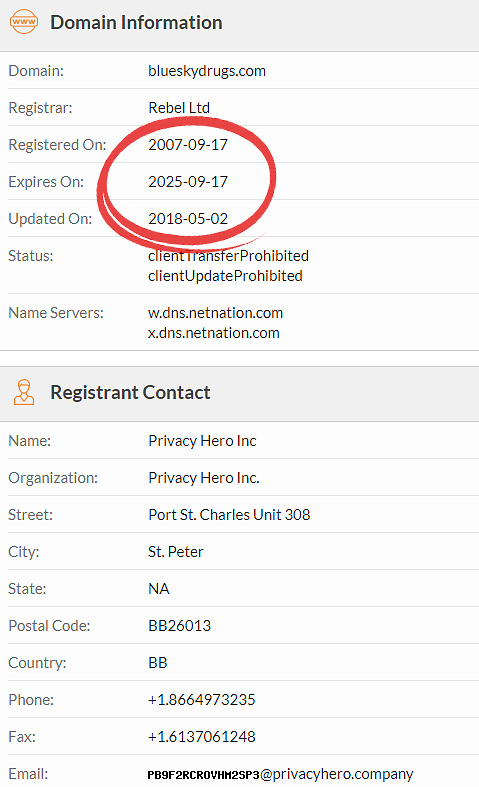Click name server x.dns.netnation.com
479x787 pixels.
214,333
